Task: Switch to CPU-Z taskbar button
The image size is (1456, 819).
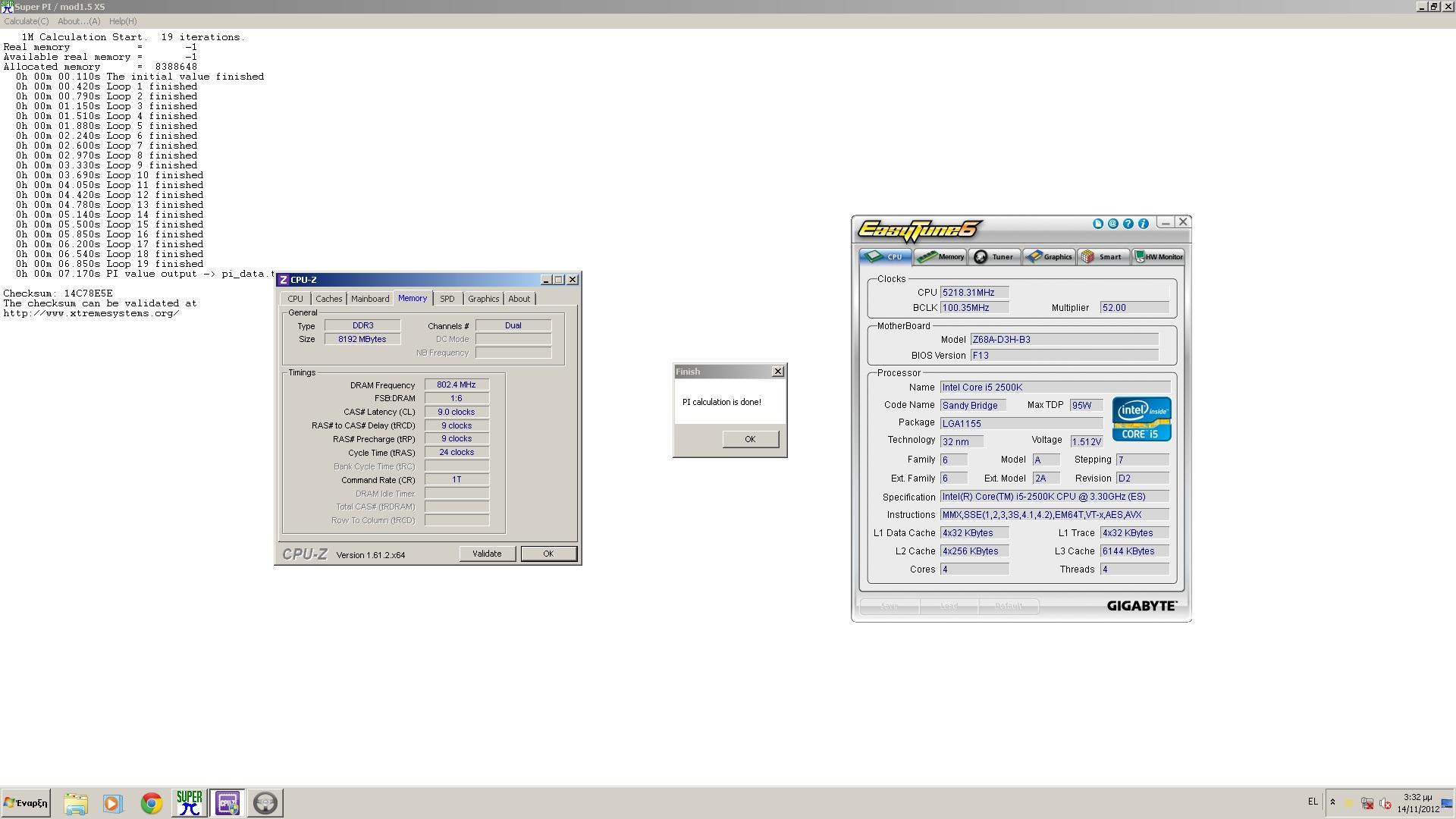Action: (227, 803)
